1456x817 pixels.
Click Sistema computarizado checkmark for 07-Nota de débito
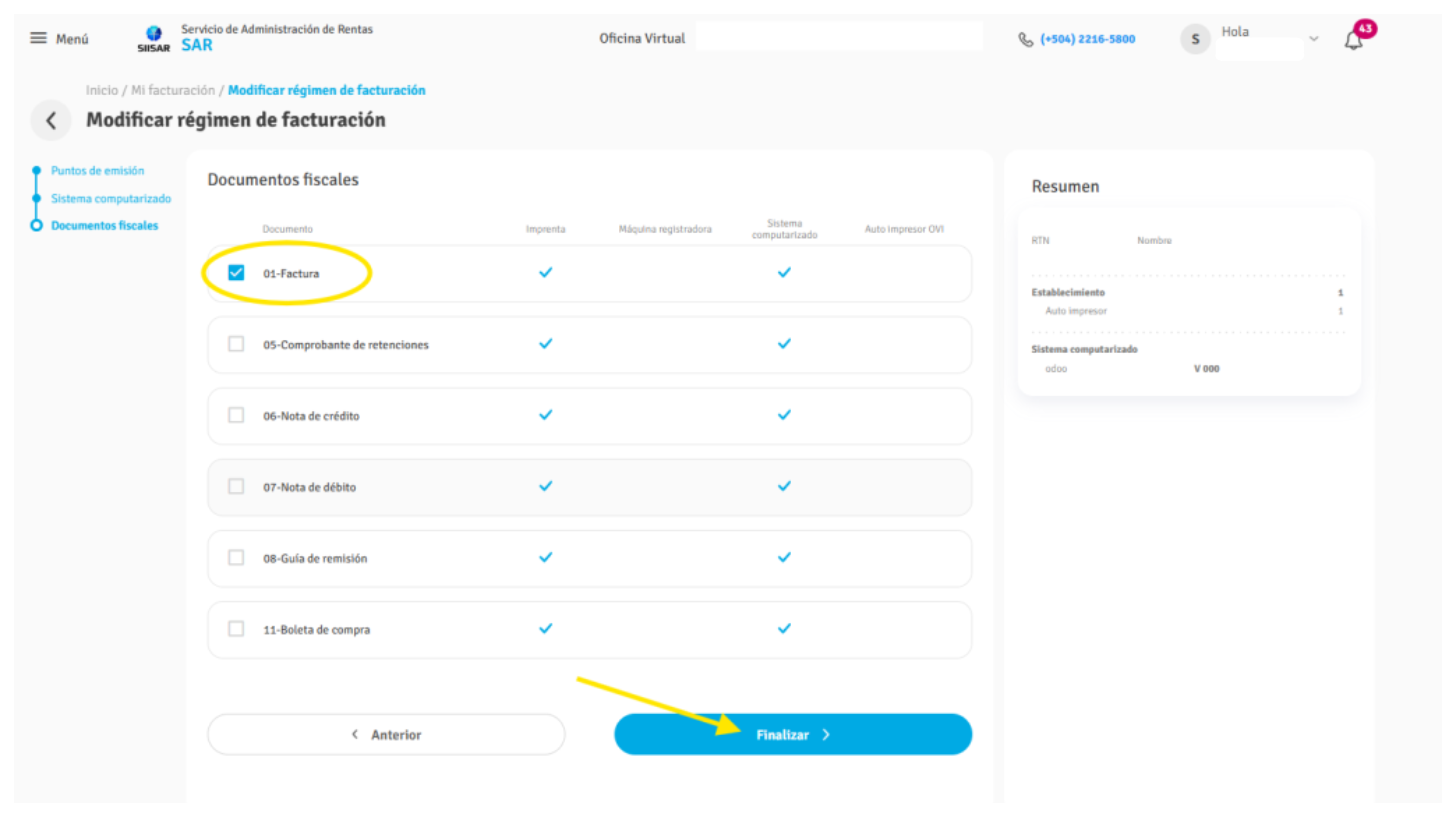[x=784, y=486]
